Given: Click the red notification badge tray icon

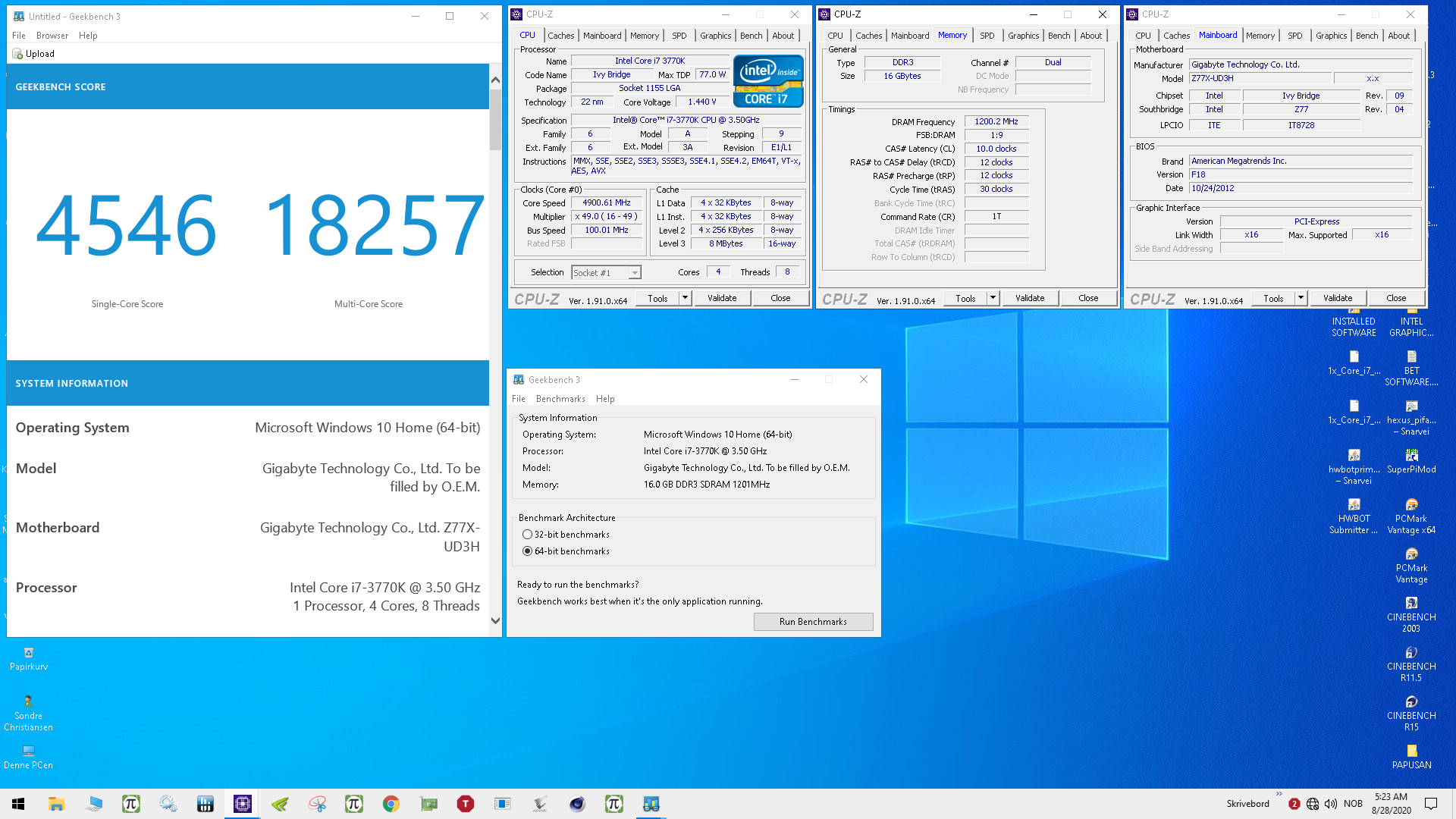Looking at the screenshot, I should click(1294, 804).
